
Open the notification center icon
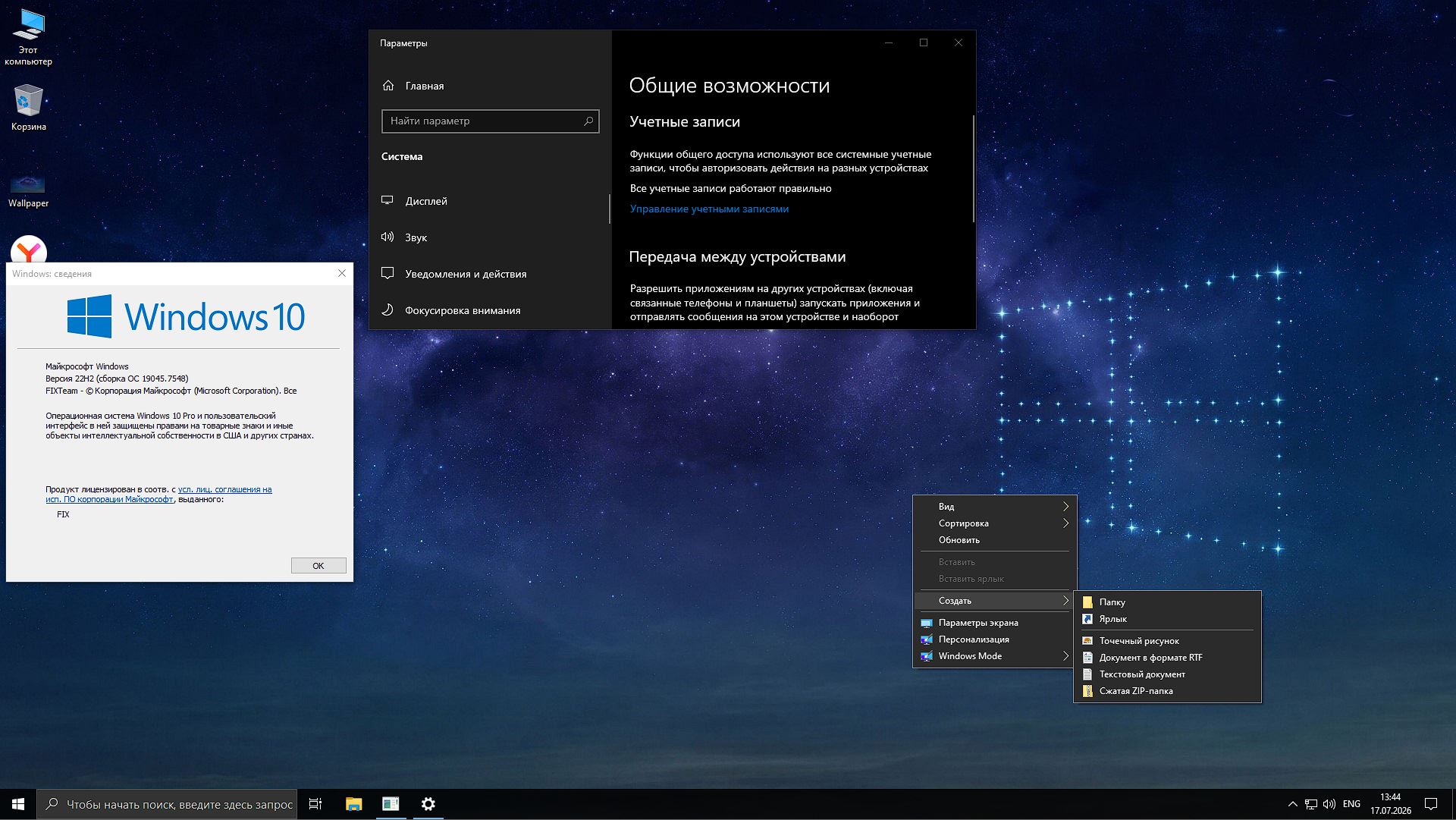point(1431,804)
